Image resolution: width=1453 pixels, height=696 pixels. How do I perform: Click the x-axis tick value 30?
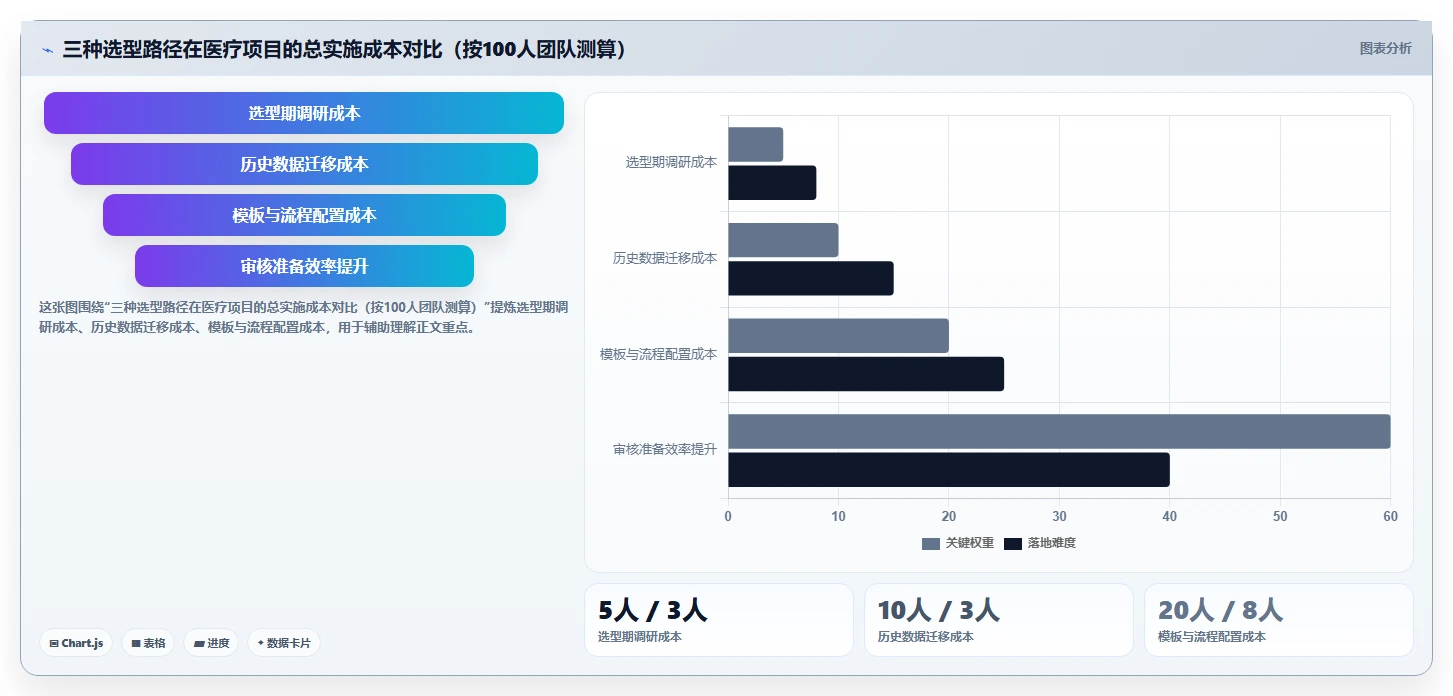coord(1059,516)
